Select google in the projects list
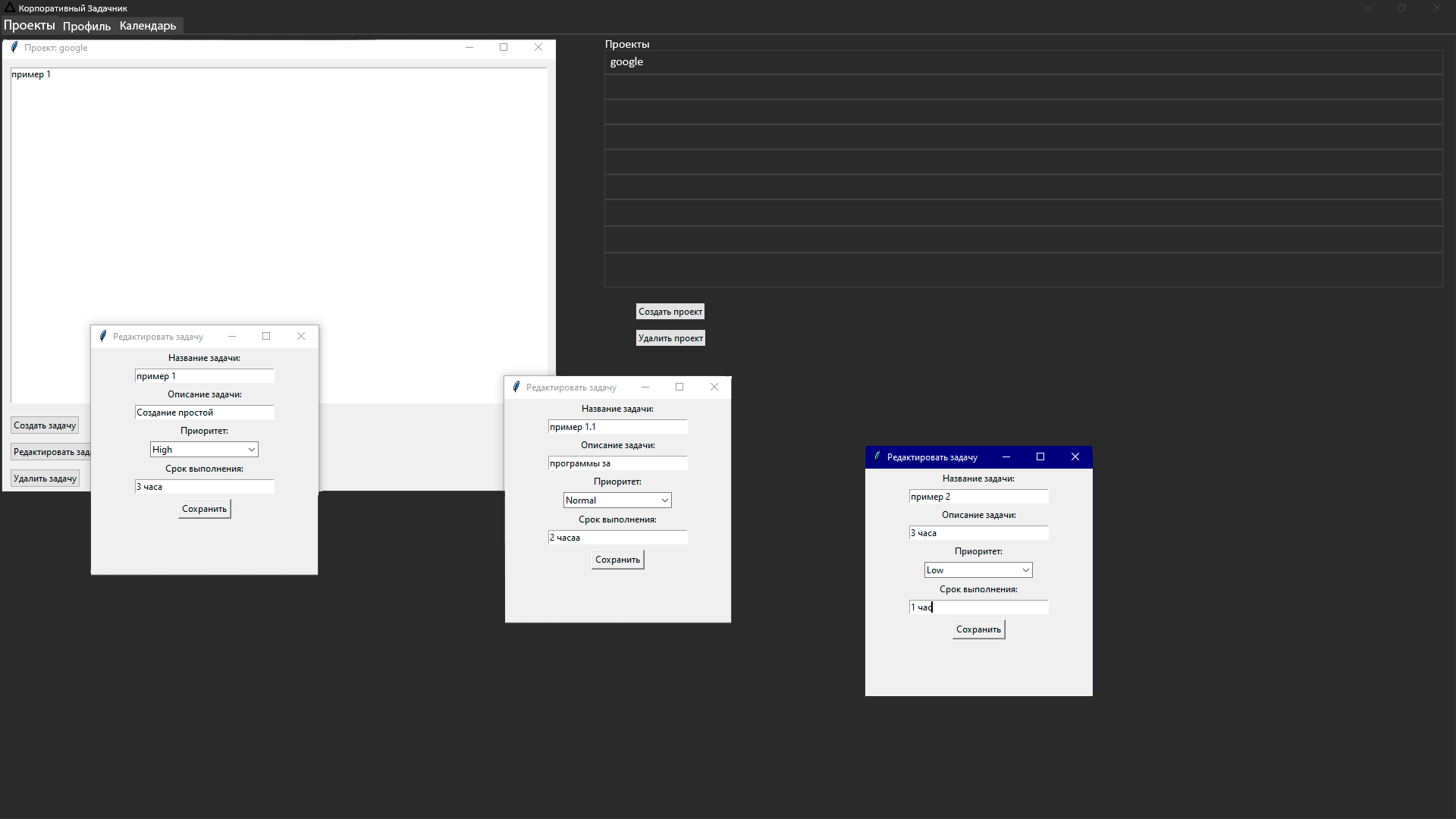 coord(626,62)
